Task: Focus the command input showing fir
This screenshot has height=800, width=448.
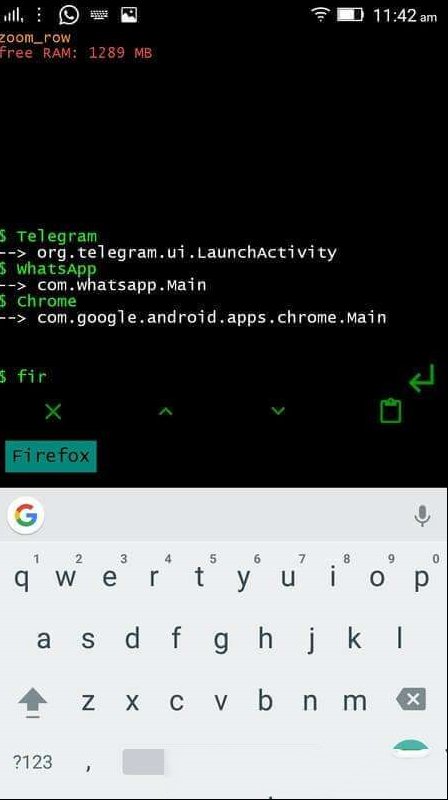Action: click(x=204, y=377)
